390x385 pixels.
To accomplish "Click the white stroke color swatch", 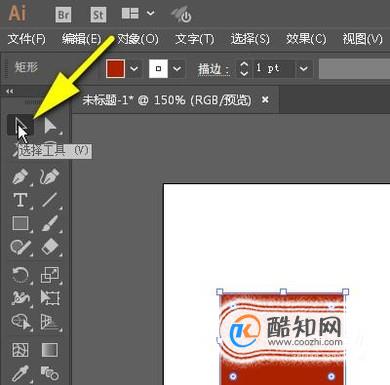I will pos(158,69).
